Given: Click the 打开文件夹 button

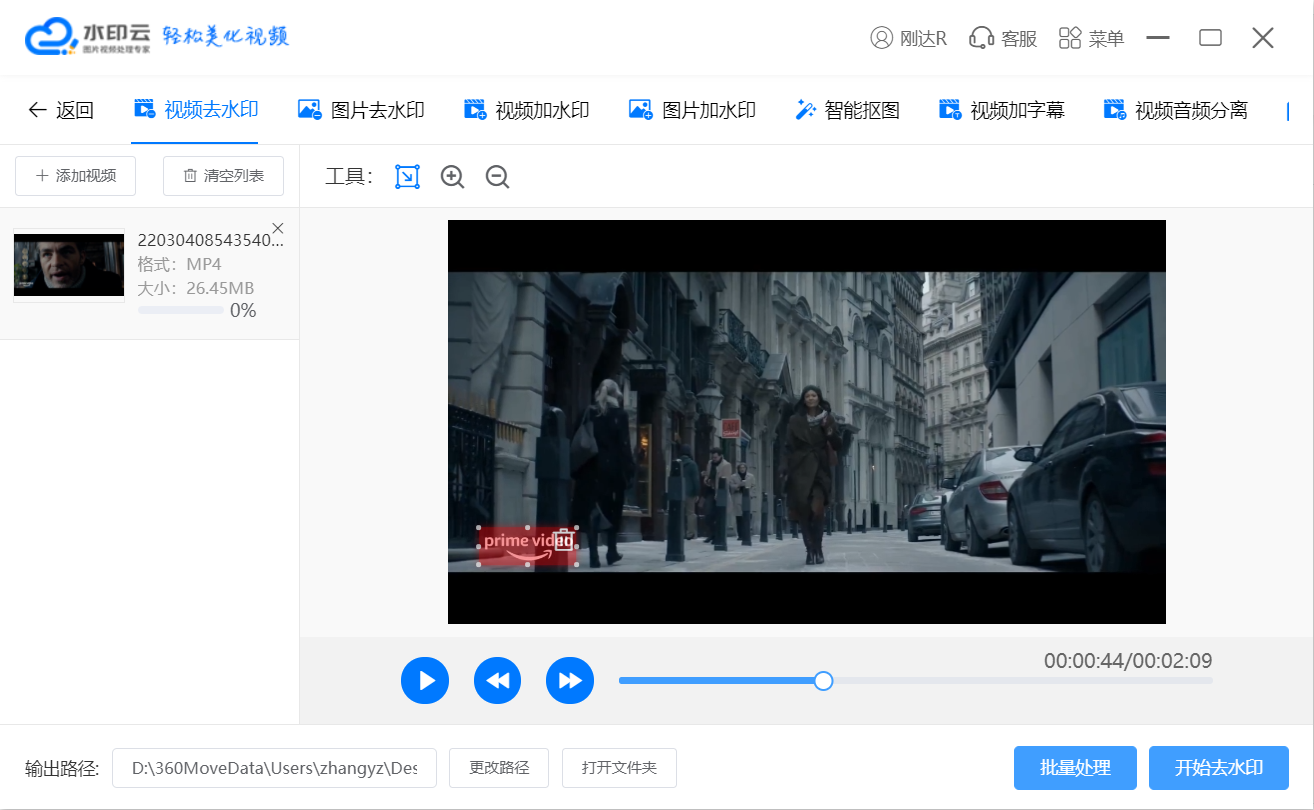Looking at the screenshot, I should (619, 768).
